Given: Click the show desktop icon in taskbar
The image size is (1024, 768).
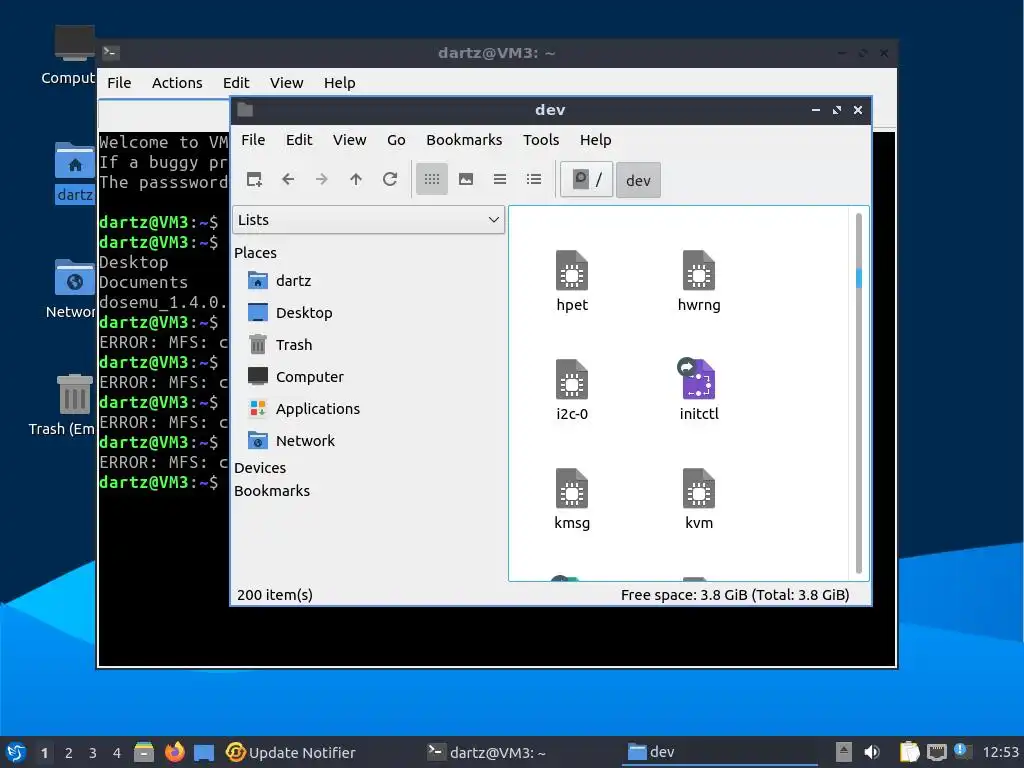Looking at the screenshot, I should tap(204, 752).
